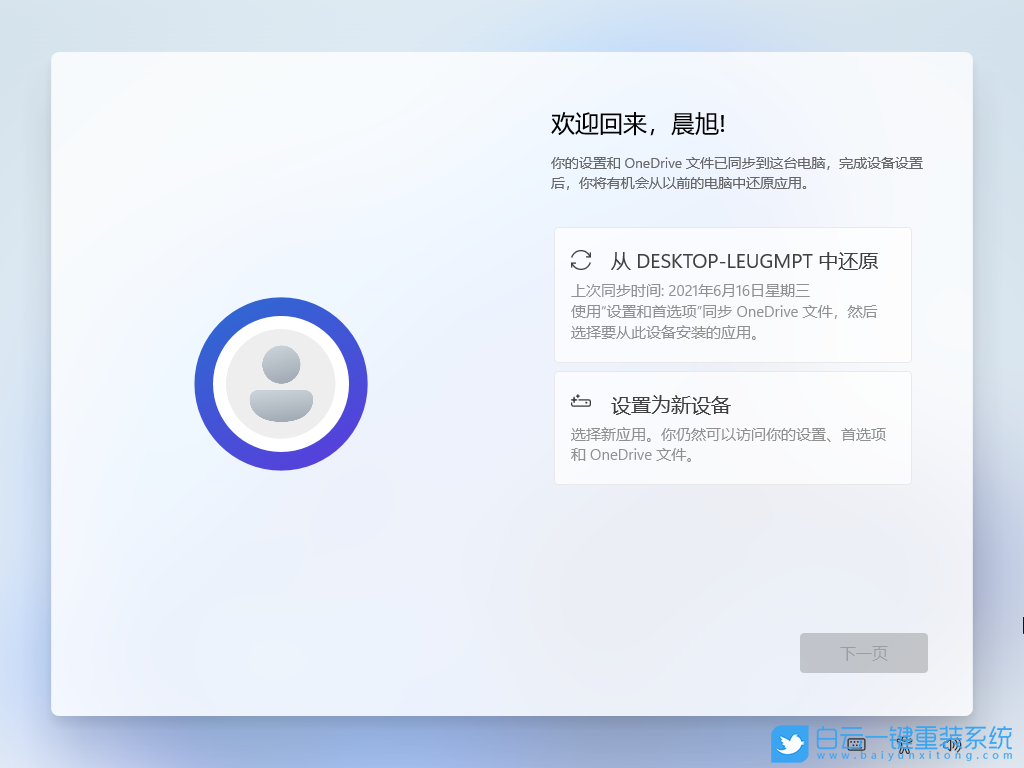
Task: Choose the 设置为新设备 option
Action: (732, 427)
